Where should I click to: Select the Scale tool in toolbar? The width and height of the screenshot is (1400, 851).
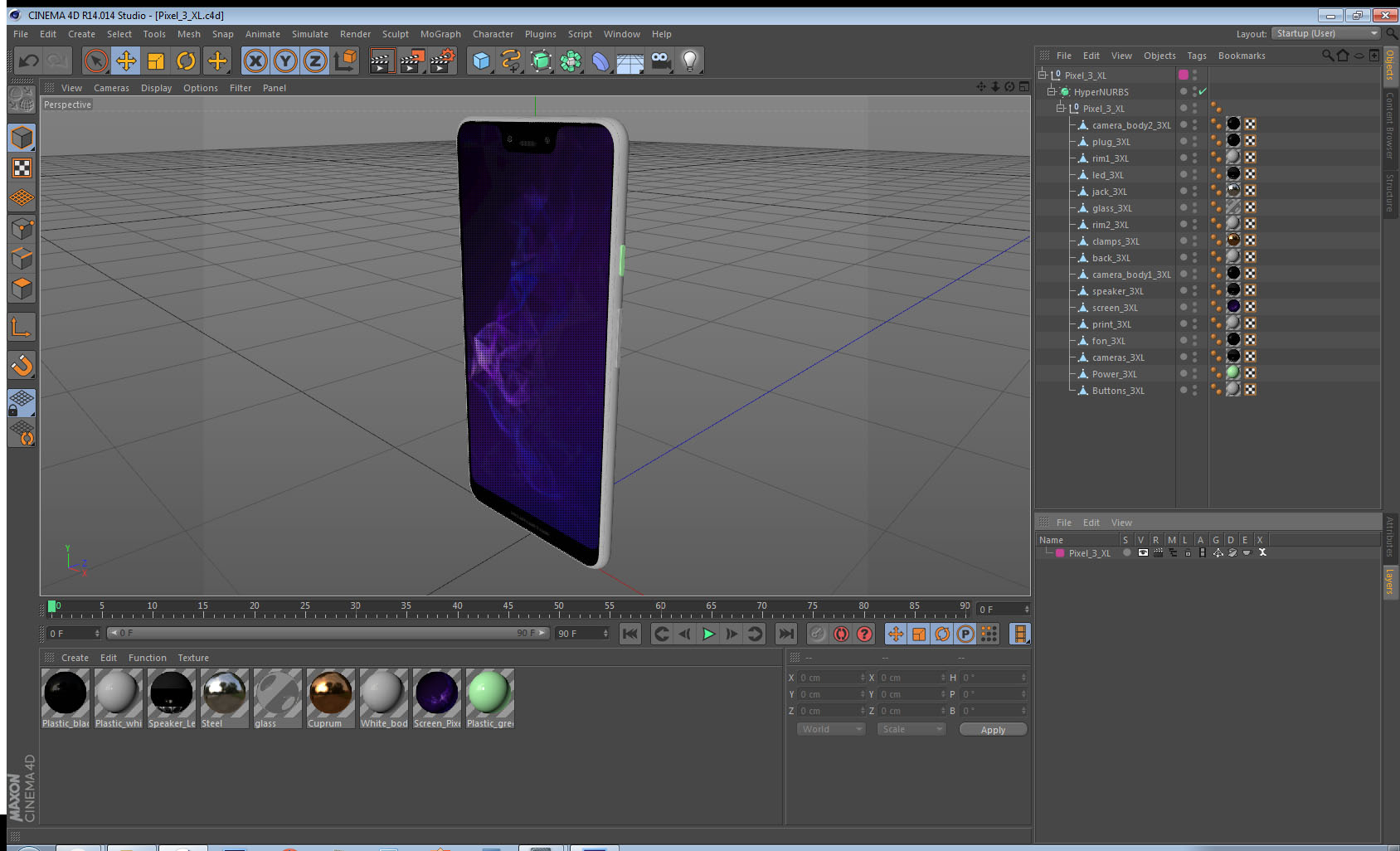156,61
